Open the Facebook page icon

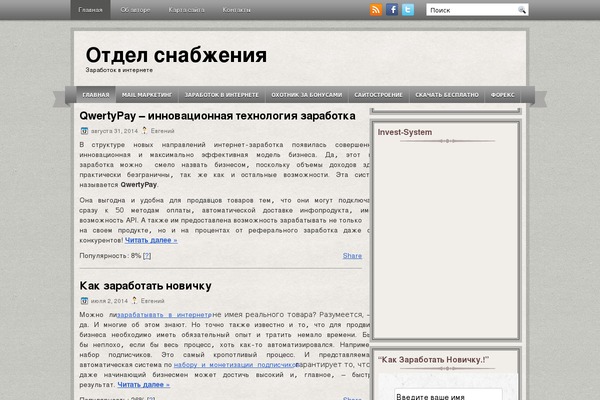click(x=392, y=10)
